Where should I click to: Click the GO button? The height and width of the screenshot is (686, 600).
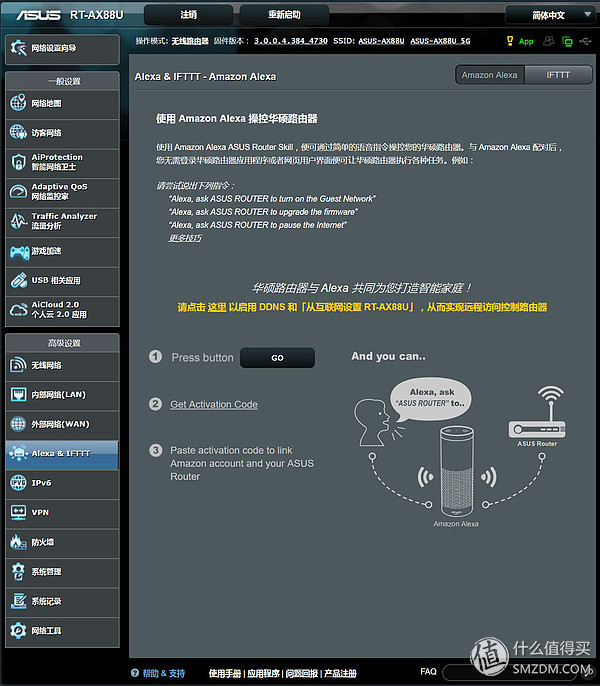click(x=277, y=357)
